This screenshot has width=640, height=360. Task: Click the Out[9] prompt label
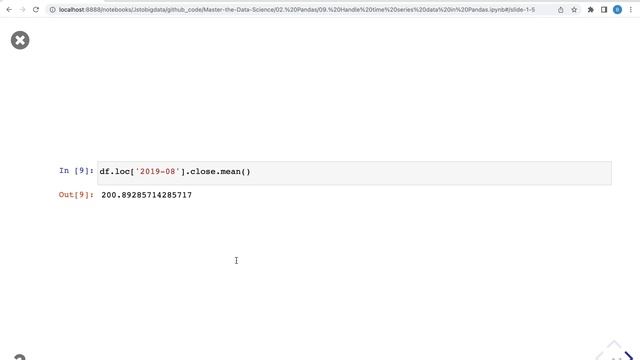(76, 195)
